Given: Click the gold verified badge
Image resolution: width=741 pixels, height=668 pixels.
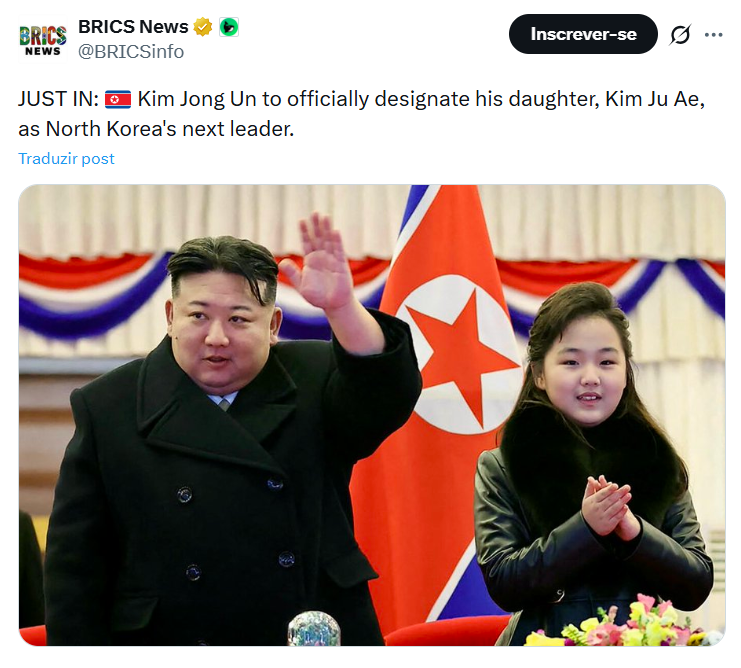Looking at the screenshot, I should click(203, 27).
